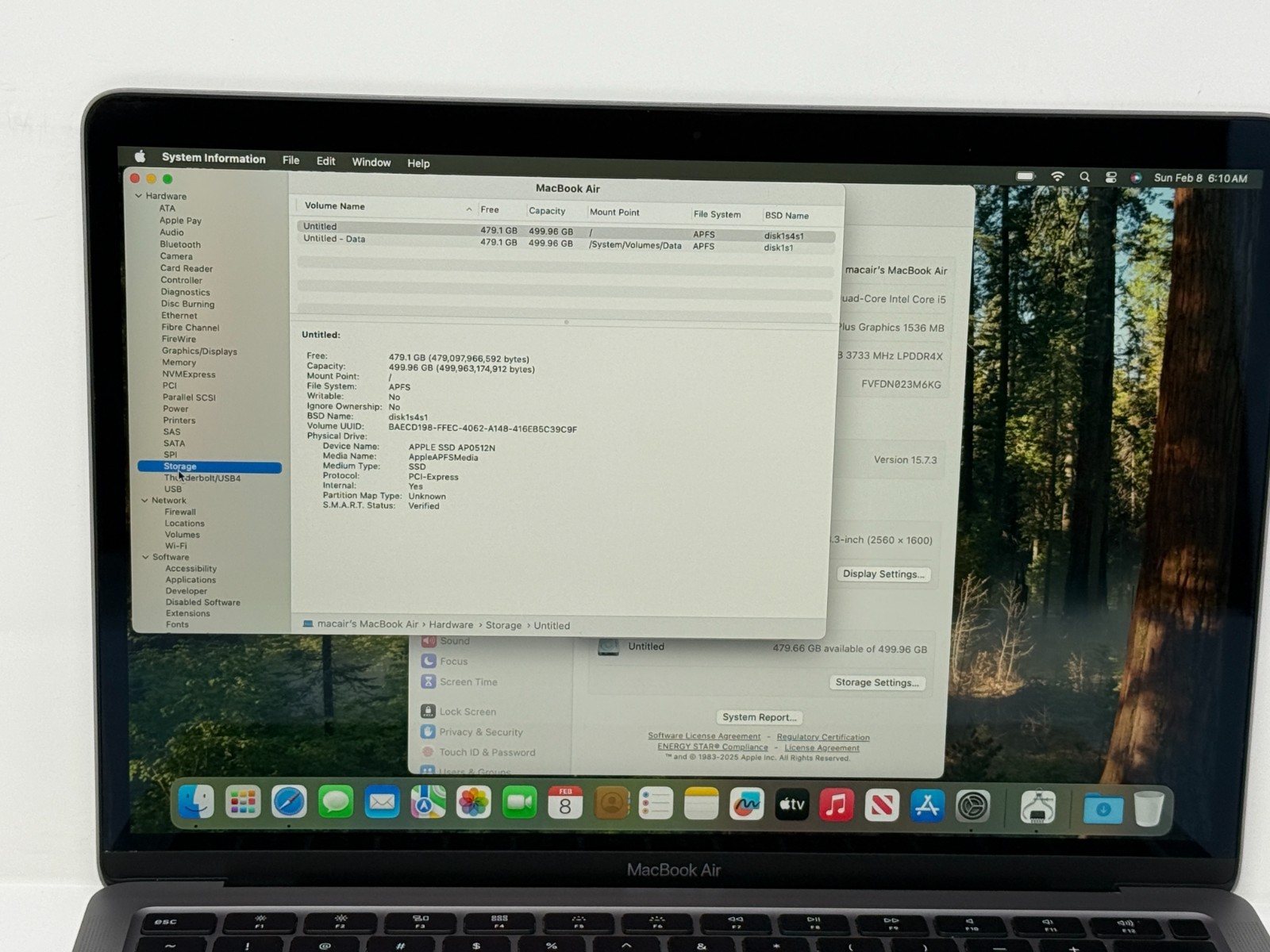This screenshot has width=1270, height=952.
Task: Click Storage Settings… button in background window
Action: point(877,682)
